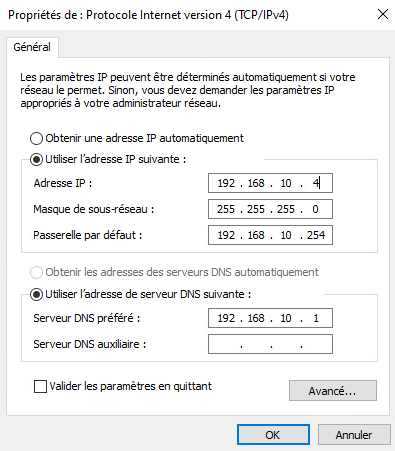395x451 pixels.
Task: Click the 254 octet of the gateway
Action: point(316,235)
